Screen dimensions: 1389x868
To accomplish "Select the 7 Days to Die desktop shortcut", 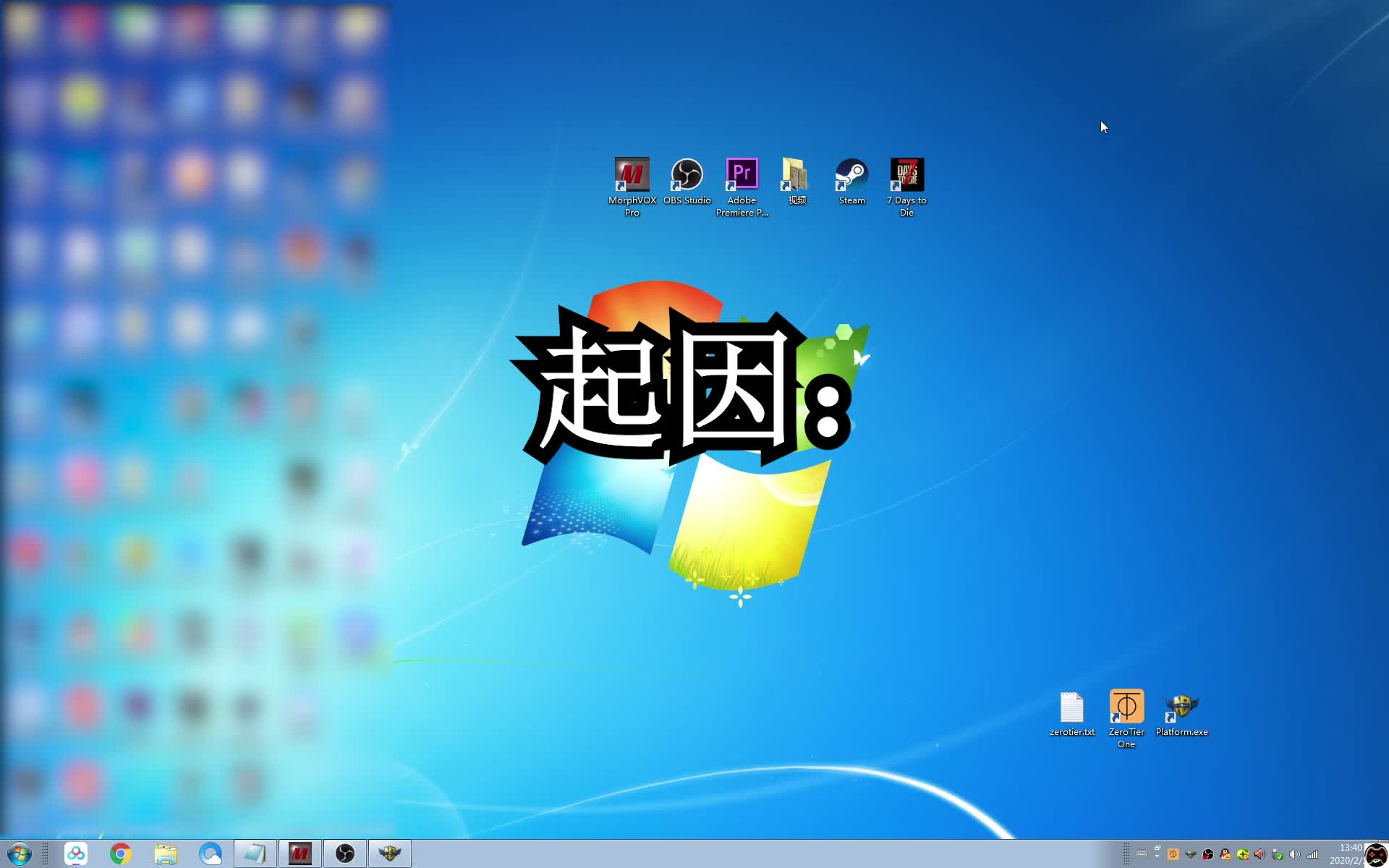I will (x=906, y=187).
